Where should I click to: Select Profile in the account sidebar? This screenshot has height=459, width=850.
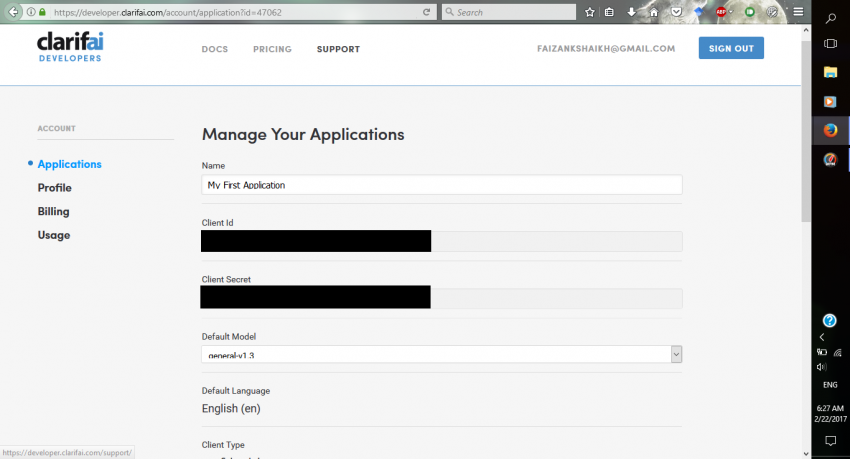point(54,188)
